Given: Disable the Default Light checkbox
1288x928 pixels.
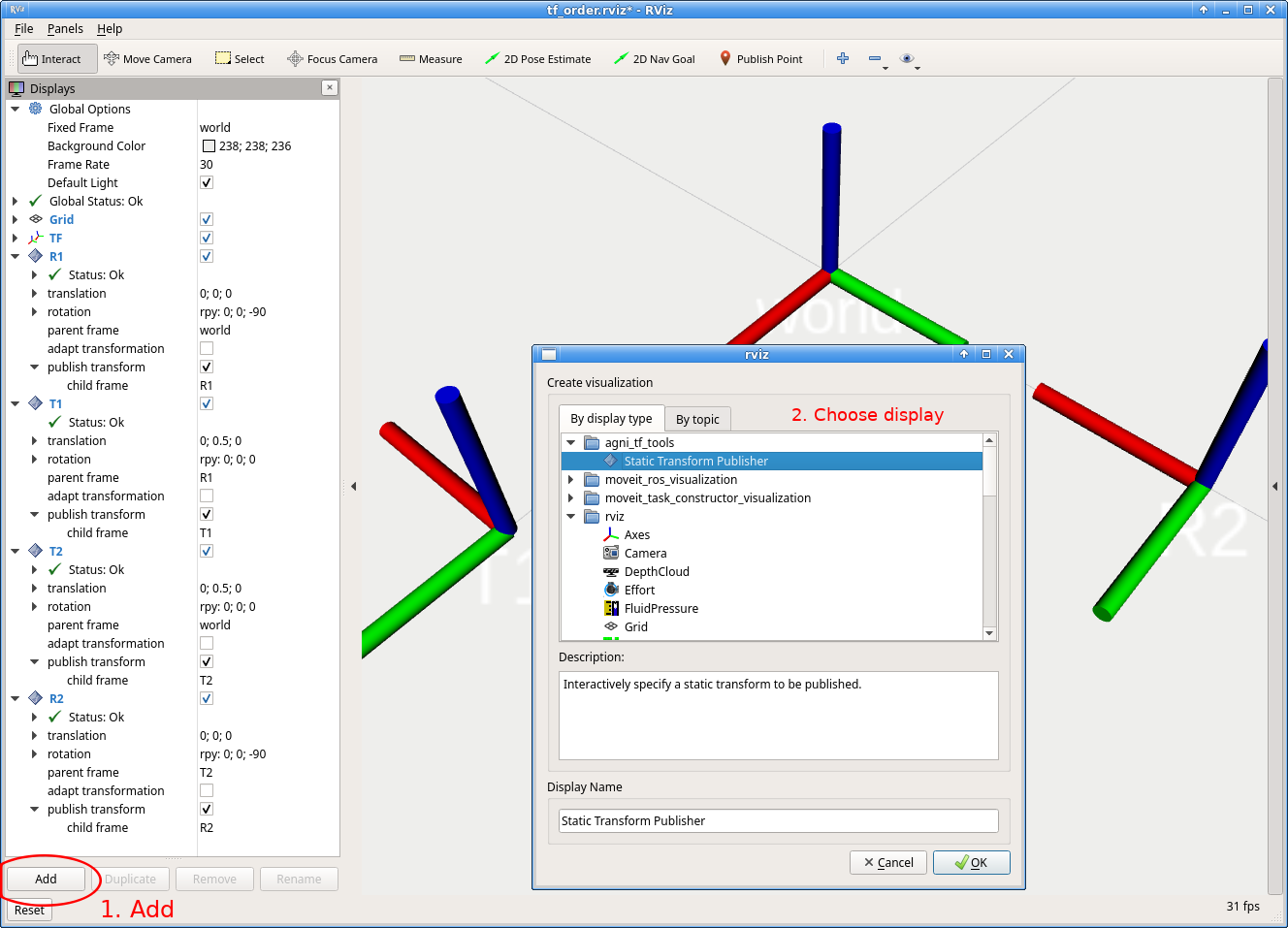Looking at the screenshot, I should 206,181.
